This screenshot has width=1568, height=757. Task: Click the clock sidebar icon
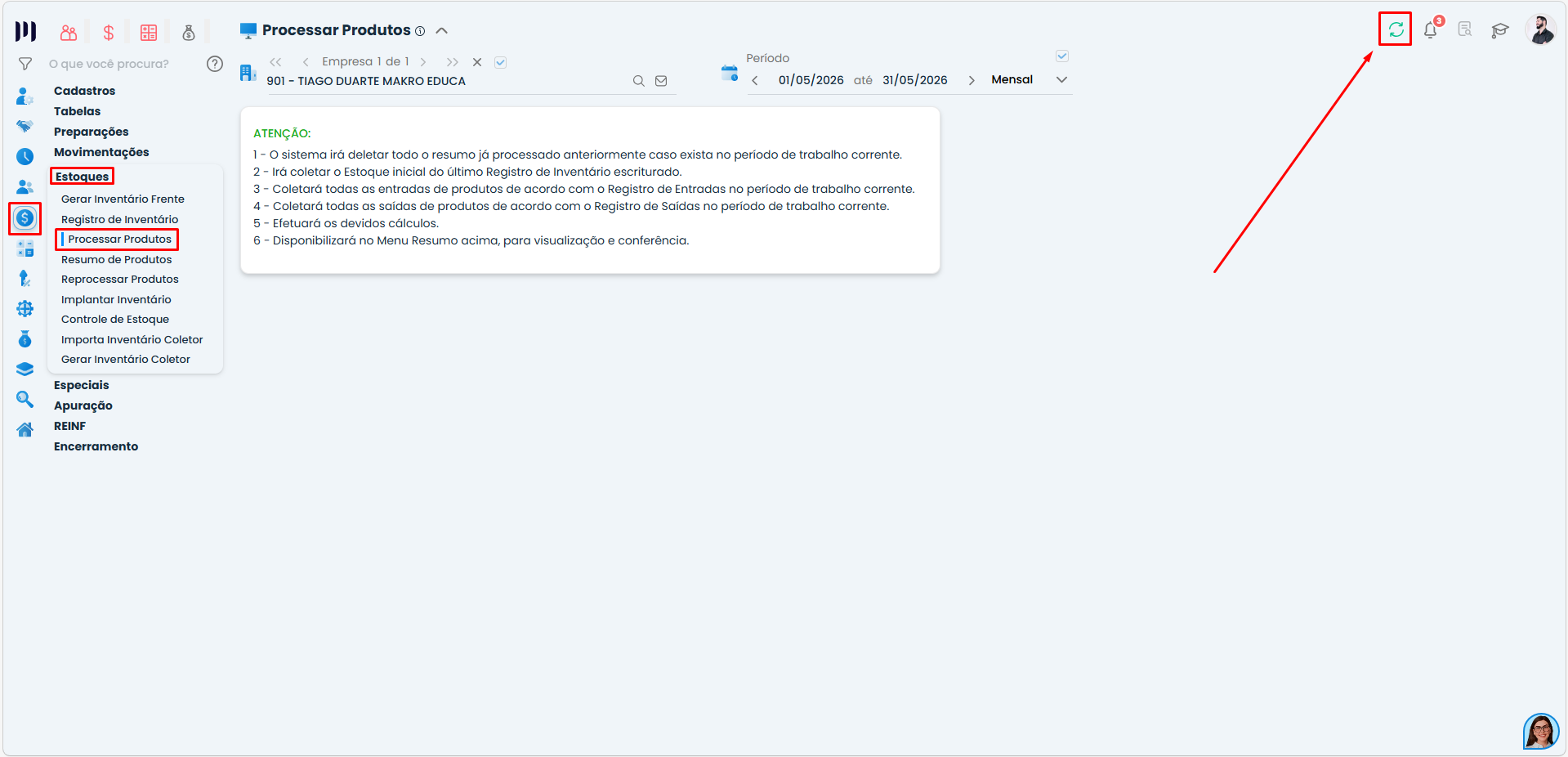click(25, 157)
